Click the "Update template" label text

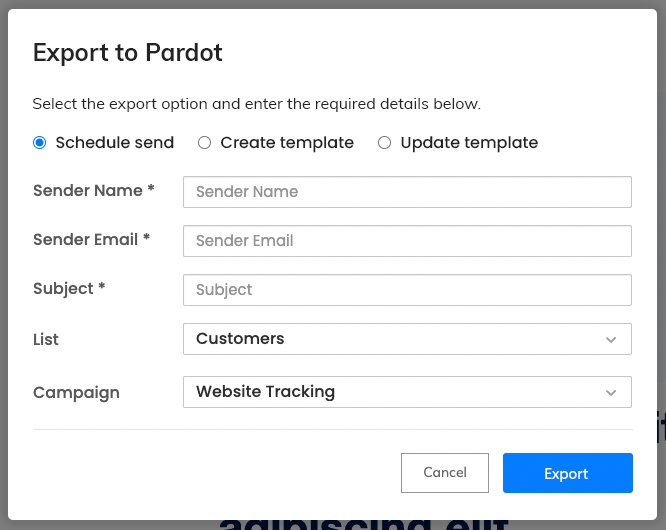point(469,143)
